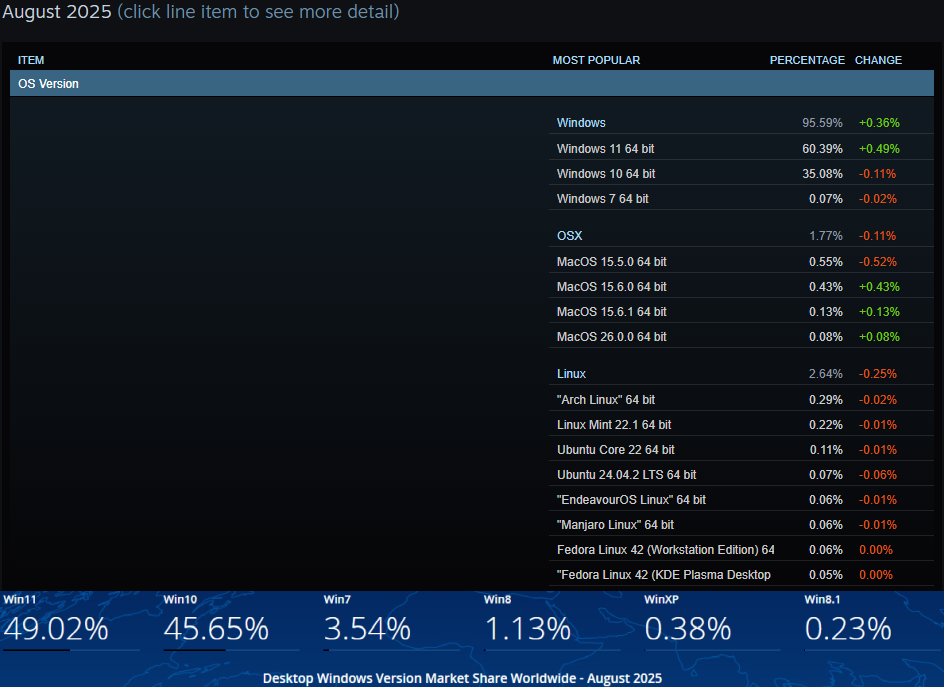
Task: Click the 0.29% value for Arch Linux
Action: click(825, 400)
